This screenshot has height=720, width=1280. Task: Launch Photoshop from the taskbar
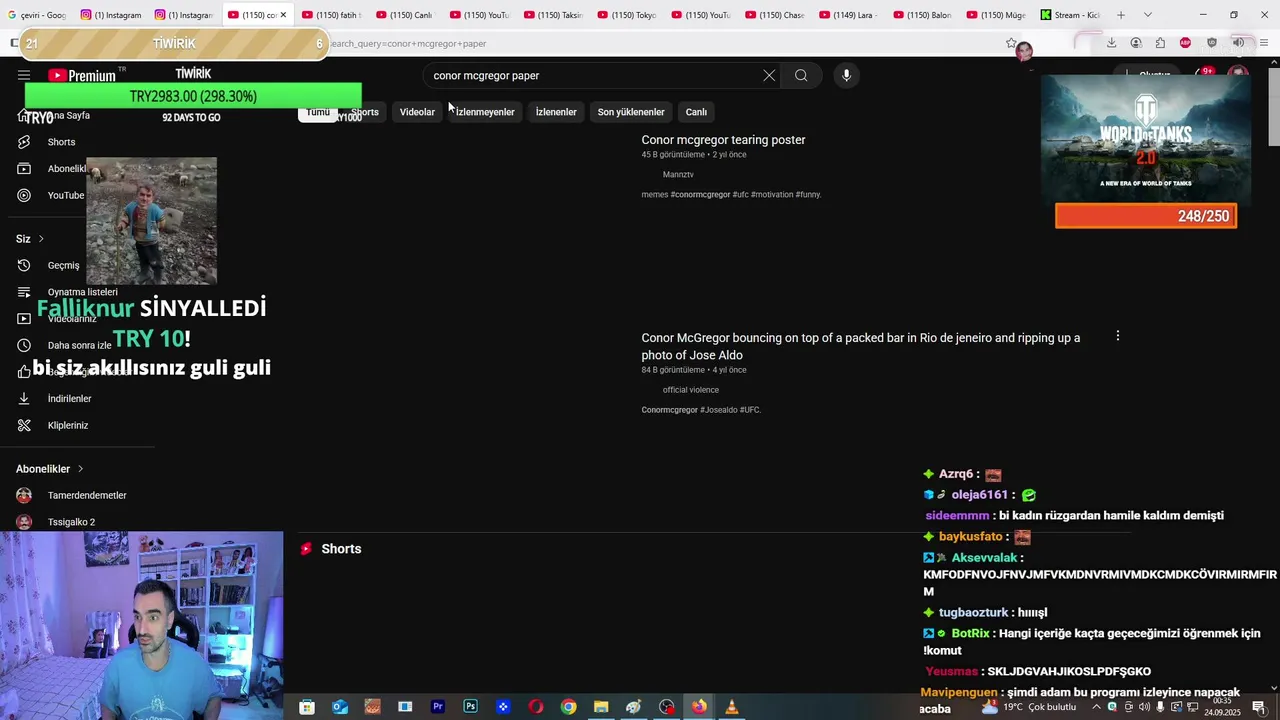point(470,707)
